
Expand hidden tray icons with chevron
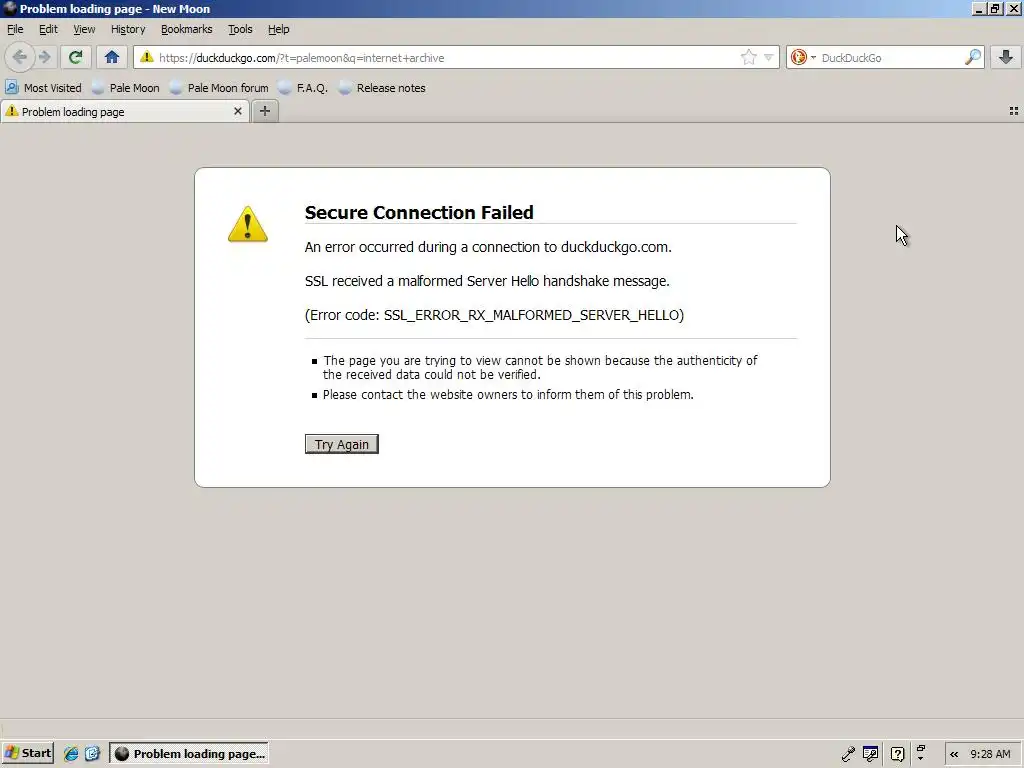(x=954, y=754)
